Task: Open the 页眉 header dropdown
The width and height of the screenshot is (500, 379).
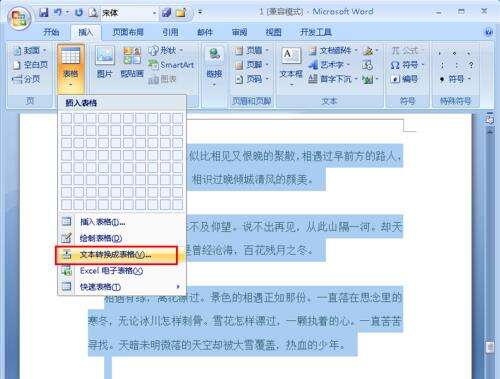Action: tap(252, 50)
